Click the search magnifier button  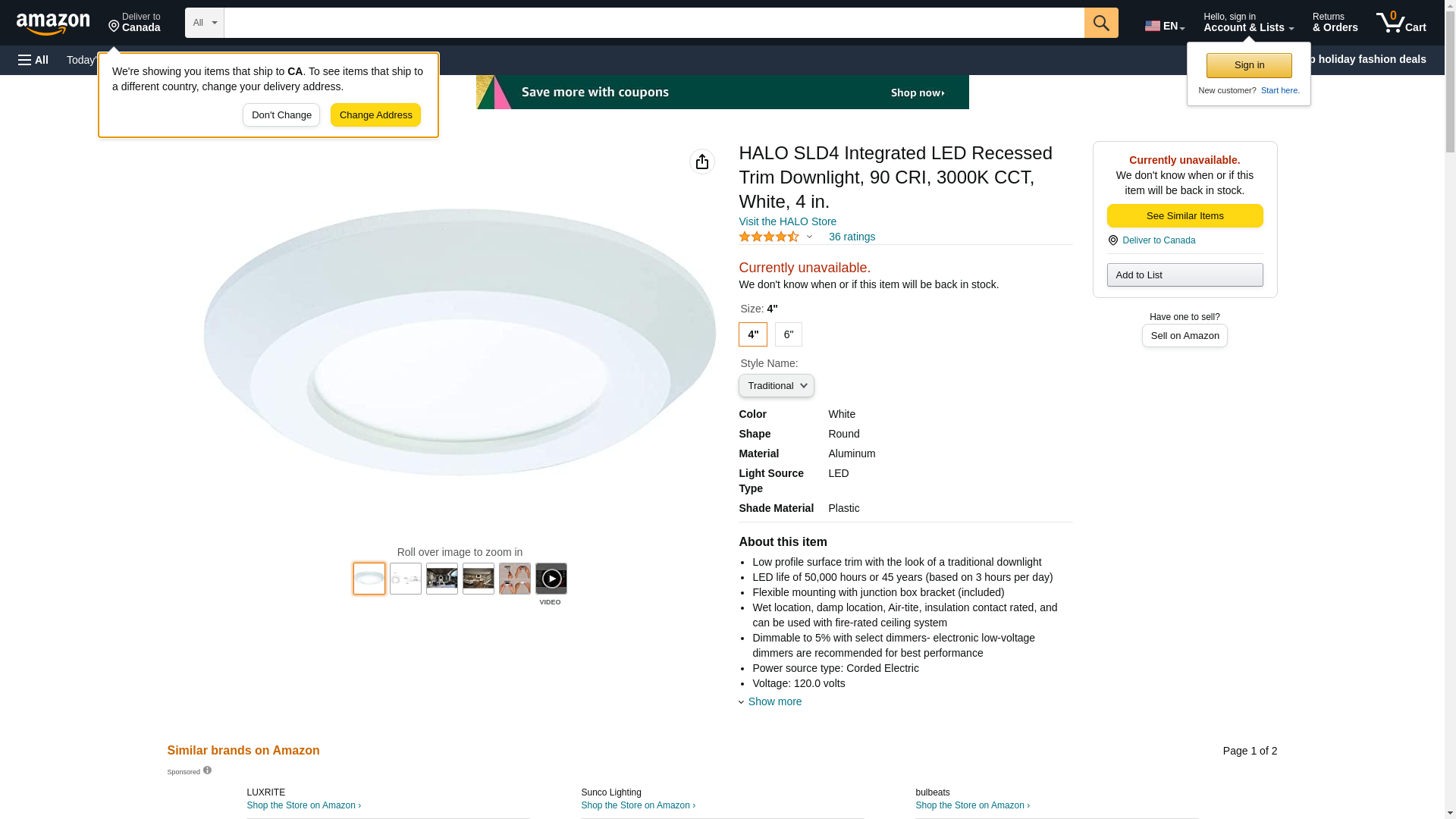(x=1101, y=23)
